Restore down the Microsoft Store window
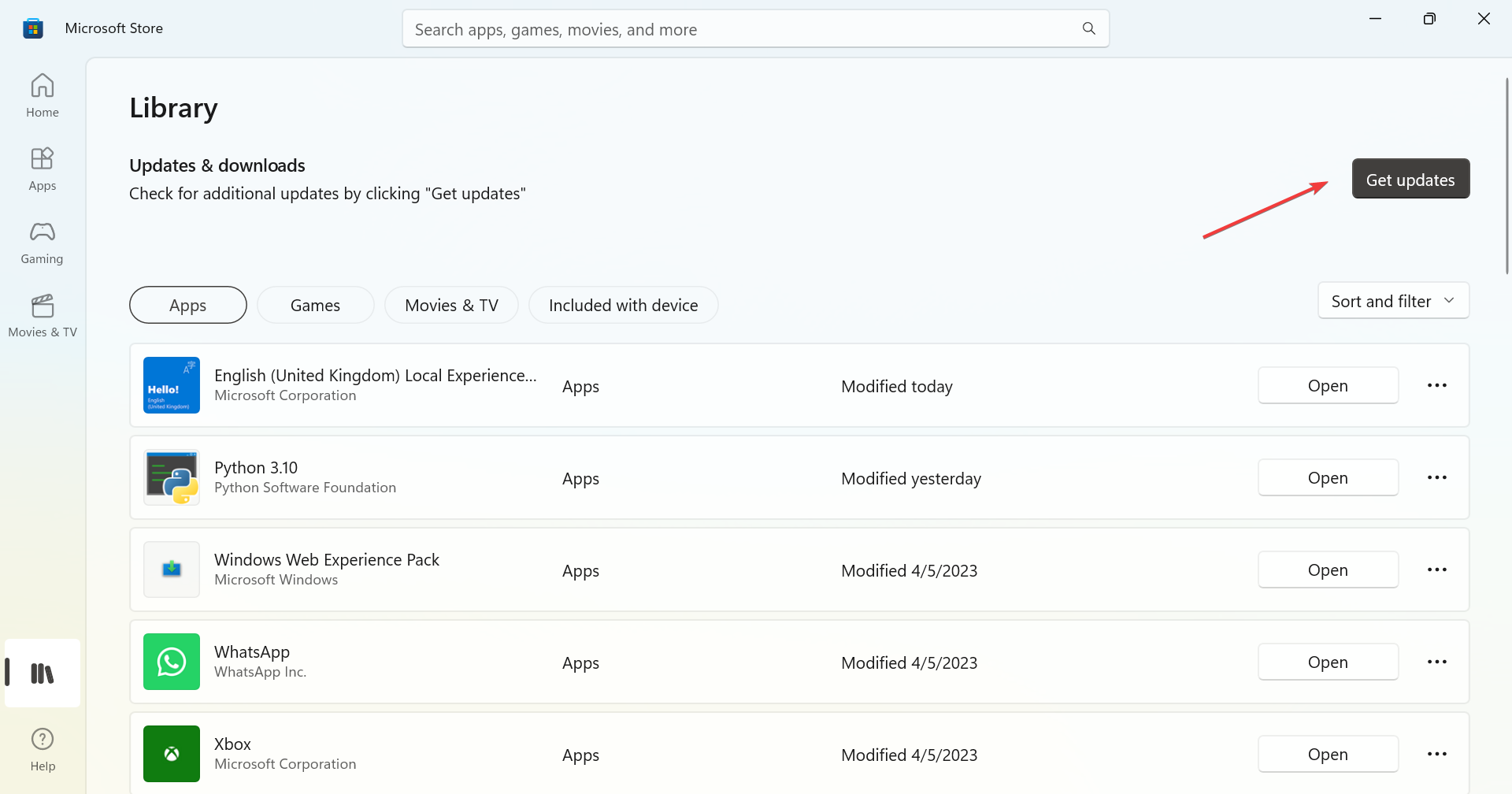This screenshot has width=1512, height=794. coord(1429,19)
